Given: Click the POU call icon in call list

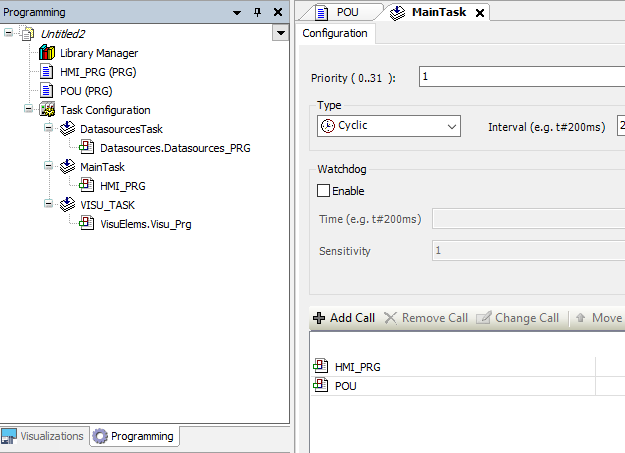Looking at the screenshot, I should (320, 386).
